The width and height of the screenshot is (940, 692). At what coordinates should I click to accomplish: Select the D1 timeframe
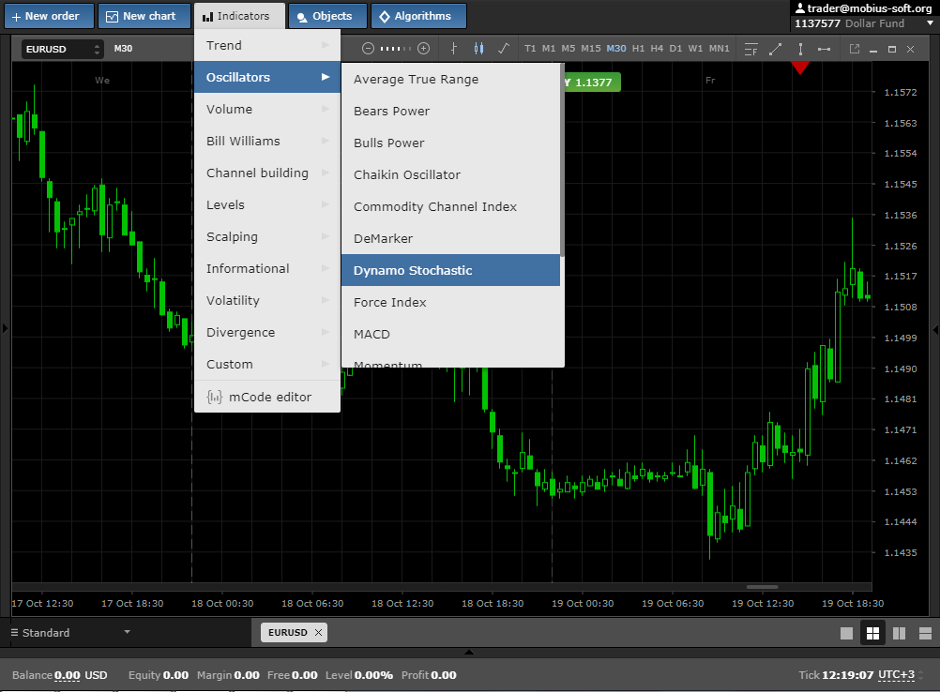click(x=676, y=49)
